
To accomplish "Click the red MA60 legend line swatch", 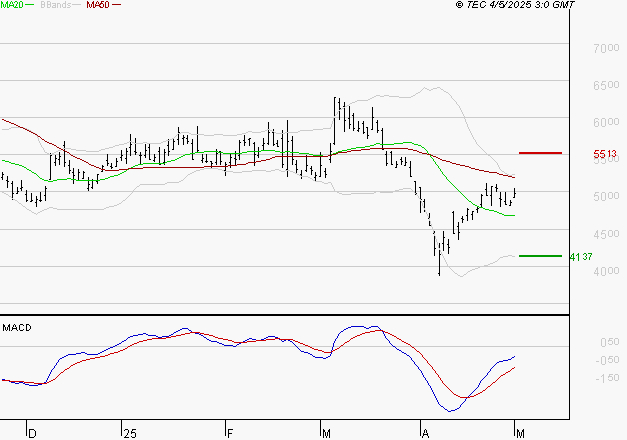I will point(117,6).
